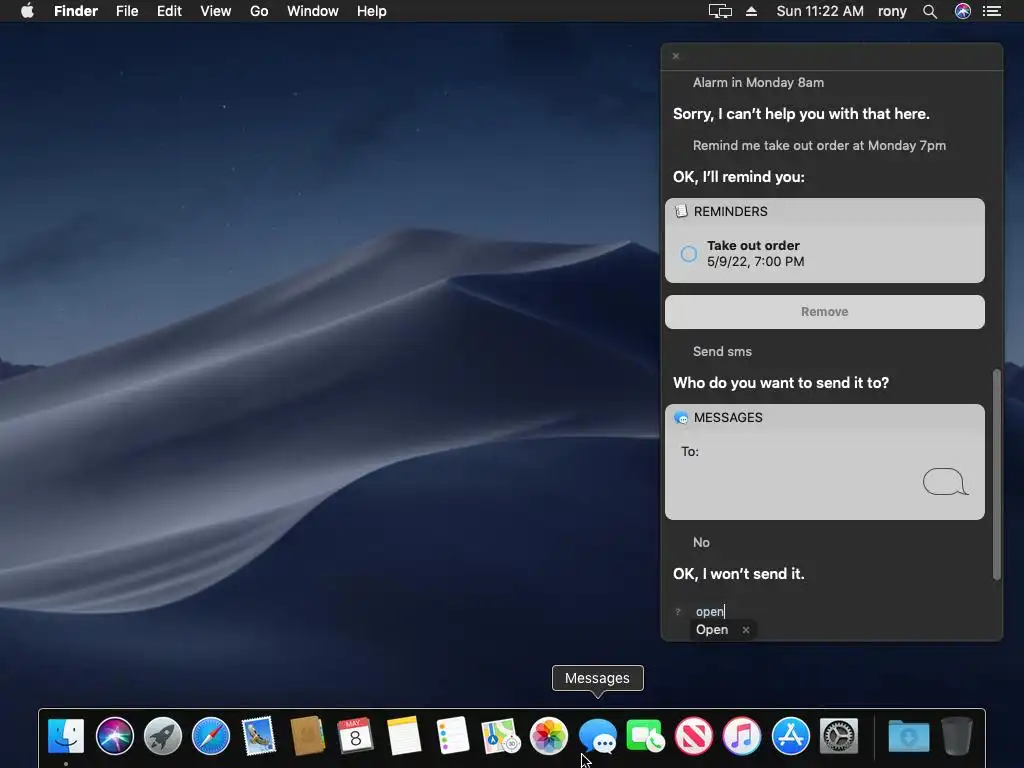The height and width of the screenshot is (768, 1024).
Task: Open Spotlight search magnifier in menu bar
Action: click(x=930, y=11)
